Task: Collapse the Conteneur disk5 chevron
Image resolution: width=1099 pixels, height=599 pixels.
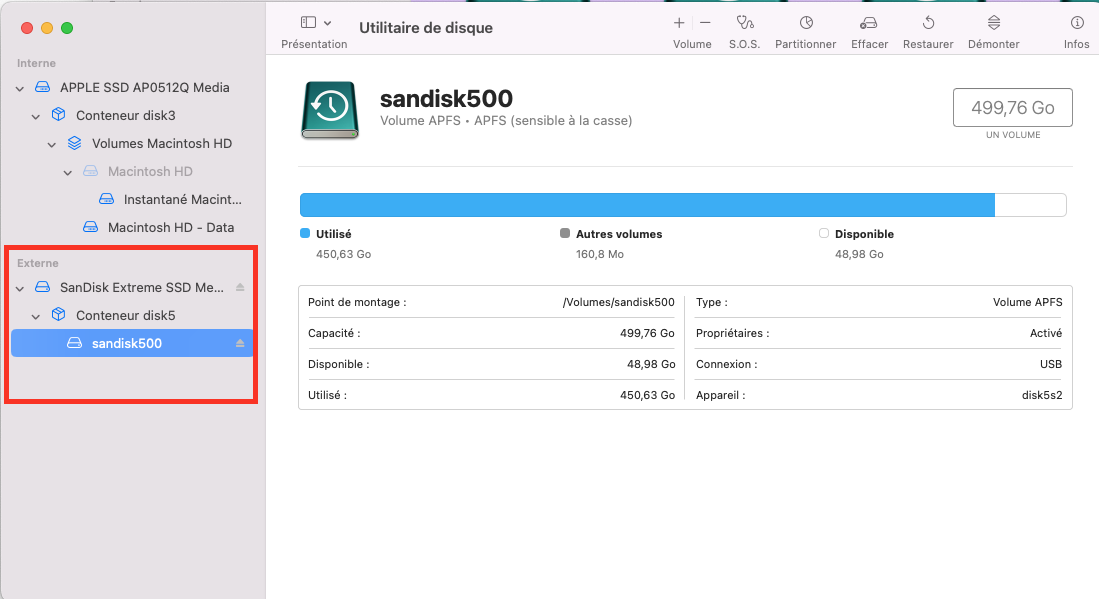Action: [36, 316]
